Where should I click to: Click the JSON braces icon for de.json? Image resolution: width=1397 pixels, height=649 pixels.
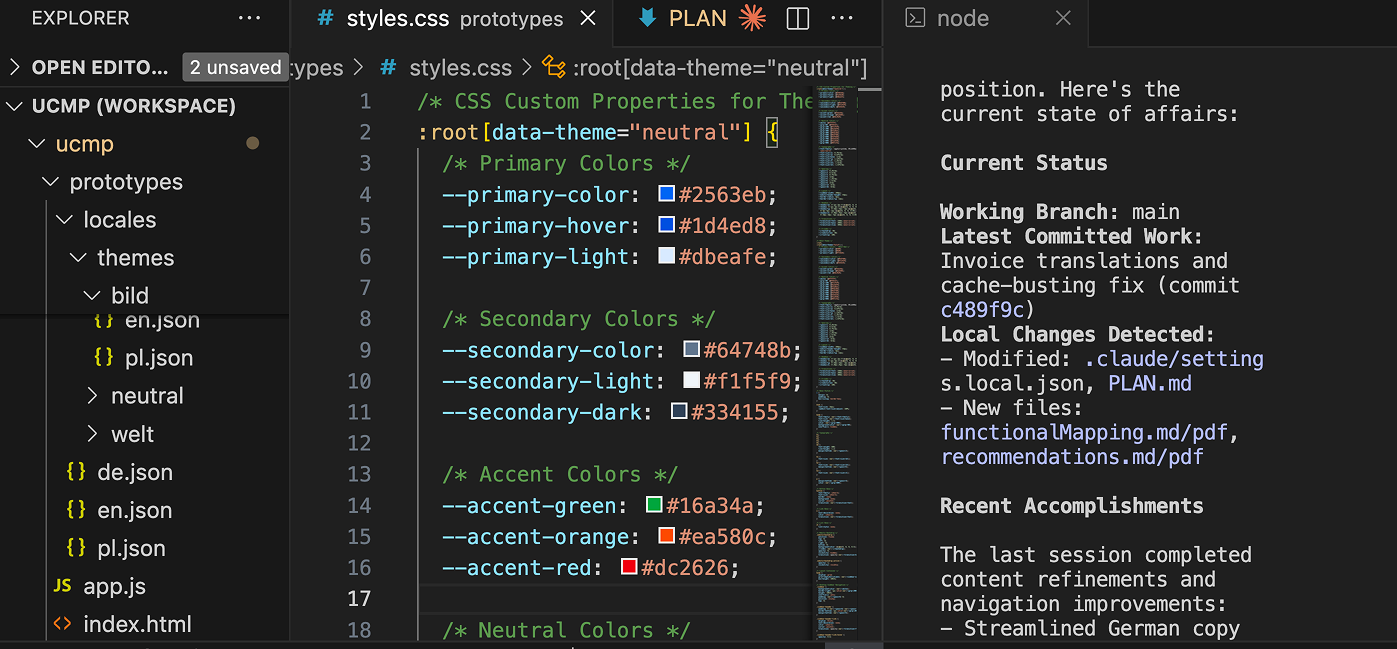point(76,472)
